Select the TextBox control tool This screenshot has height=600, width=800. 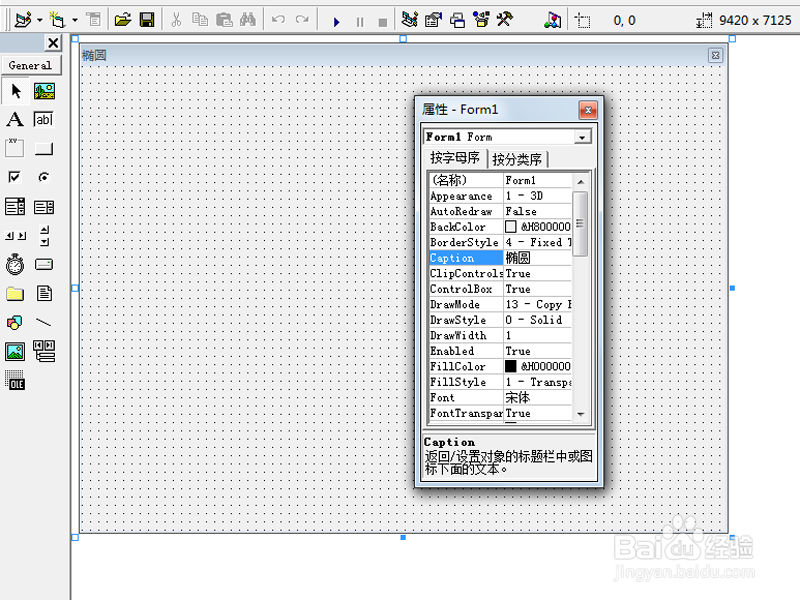click(x=44, y=119)
